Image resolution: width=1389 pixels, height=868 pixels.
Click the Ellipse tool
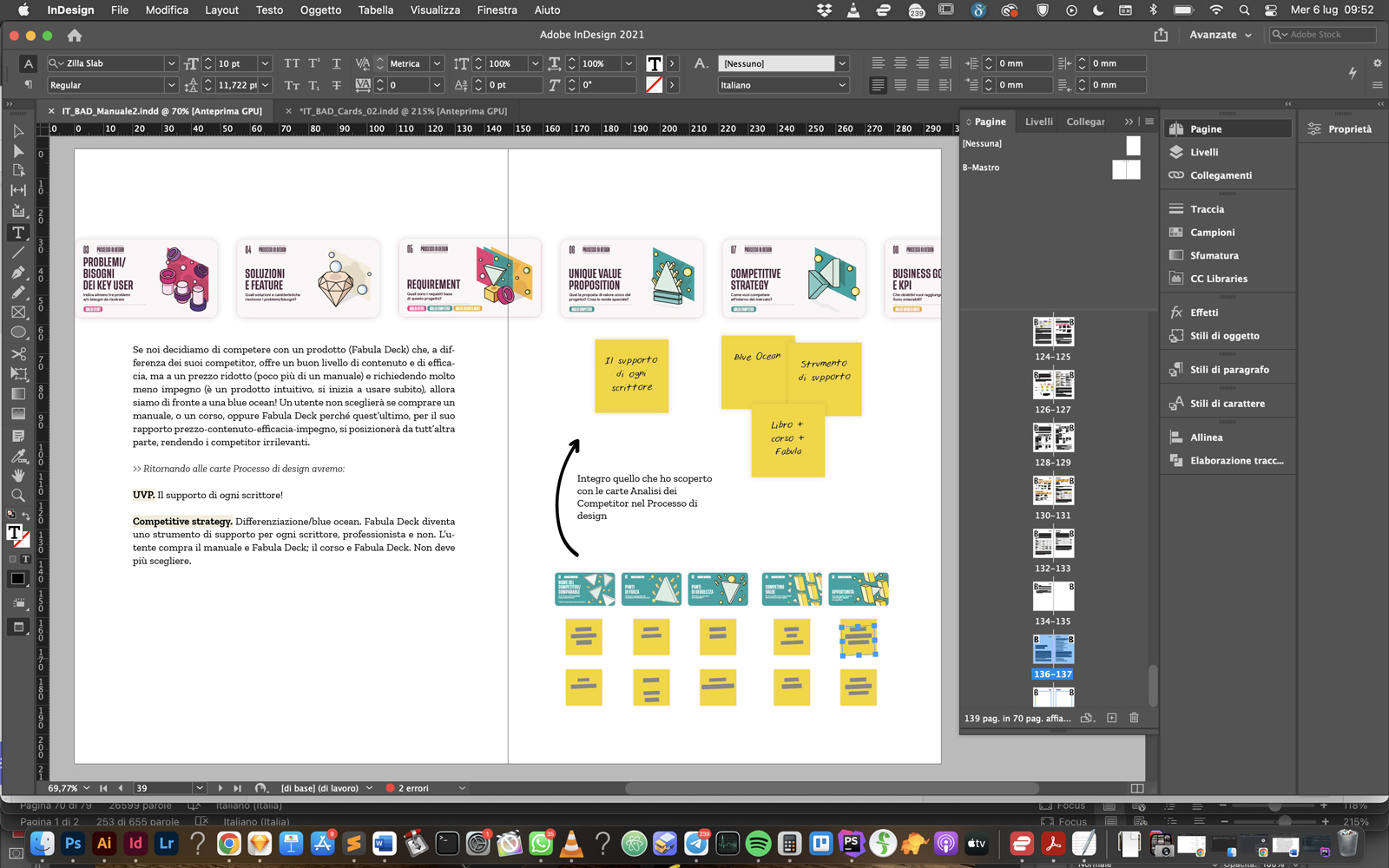18,332
